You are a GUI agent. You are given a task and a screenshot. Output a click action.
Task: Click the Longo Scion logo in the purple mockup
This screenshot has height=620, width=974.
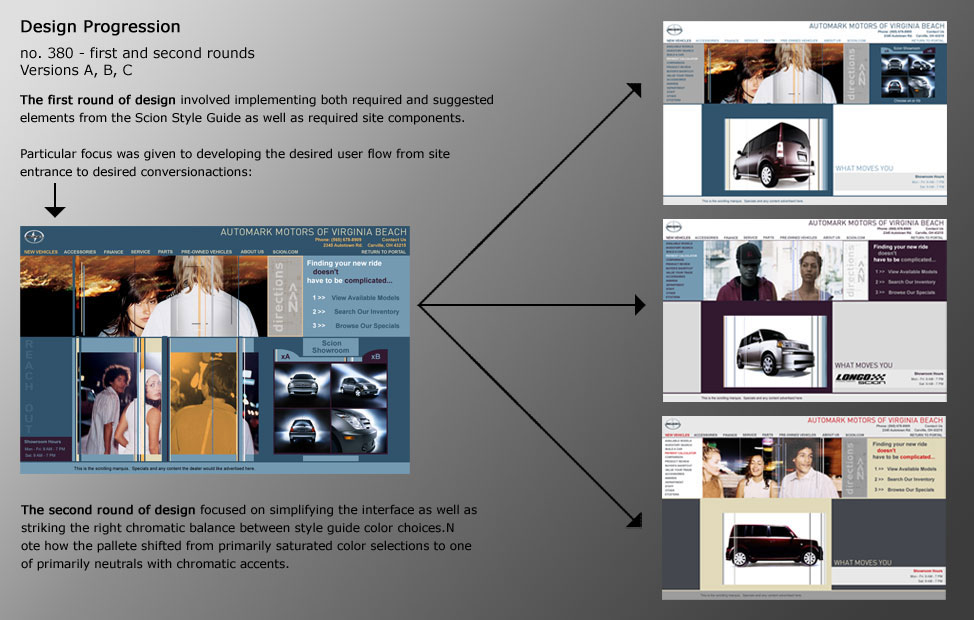click(x=860, y=378)
